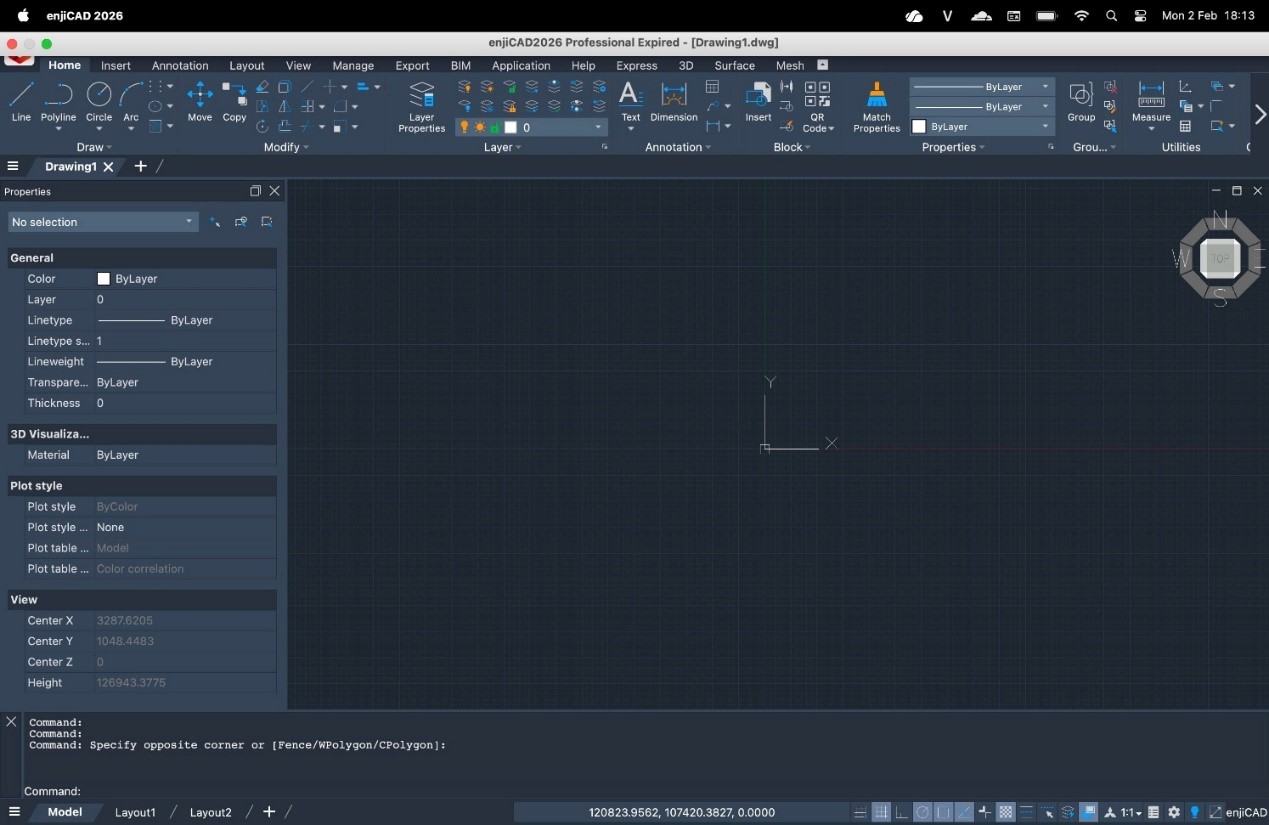Click the command line input field
The image size is (1269, 825).
(400, 791)
